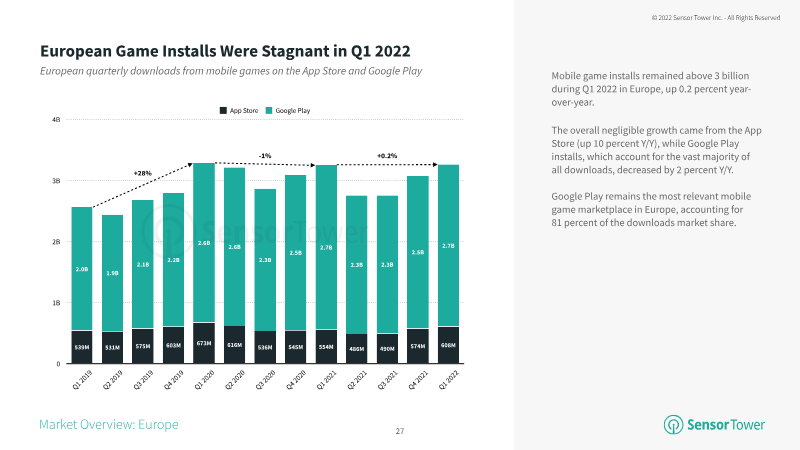Click the 608M segment for Q1 2022

[x=448, y=345]
